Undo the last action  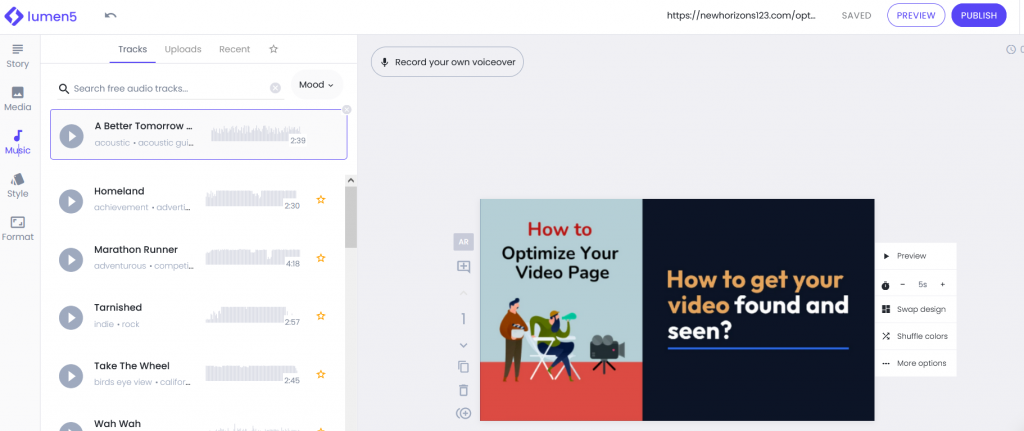(x=110, y=16)
